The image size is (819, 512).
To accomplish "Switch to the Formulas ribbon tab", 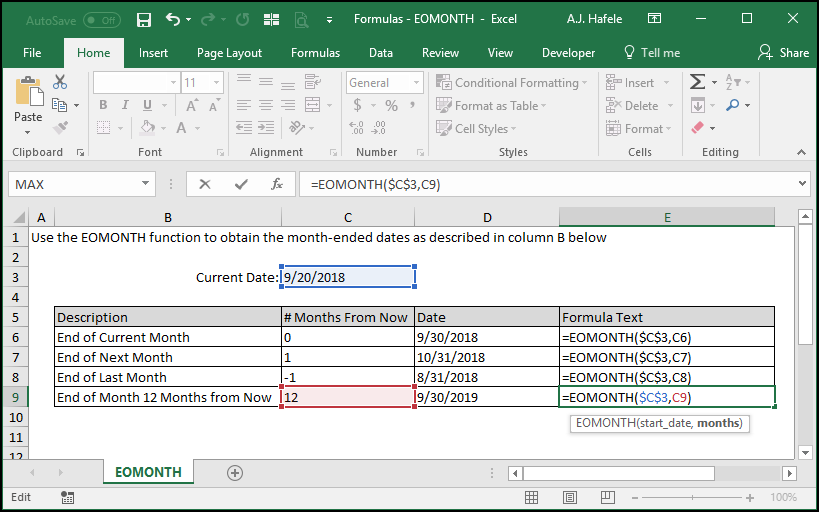I will pos(315,53).
